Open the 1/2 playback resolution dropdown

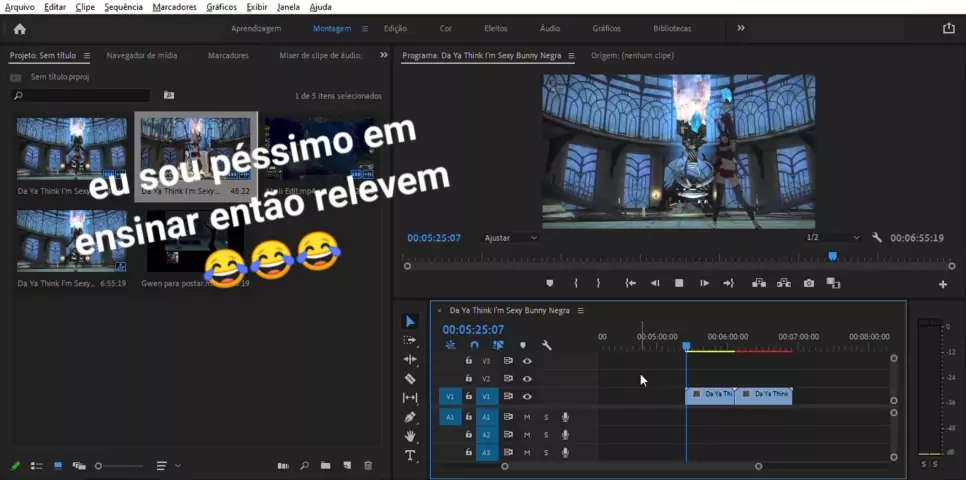pyautogui.click(x=833, y=238)
